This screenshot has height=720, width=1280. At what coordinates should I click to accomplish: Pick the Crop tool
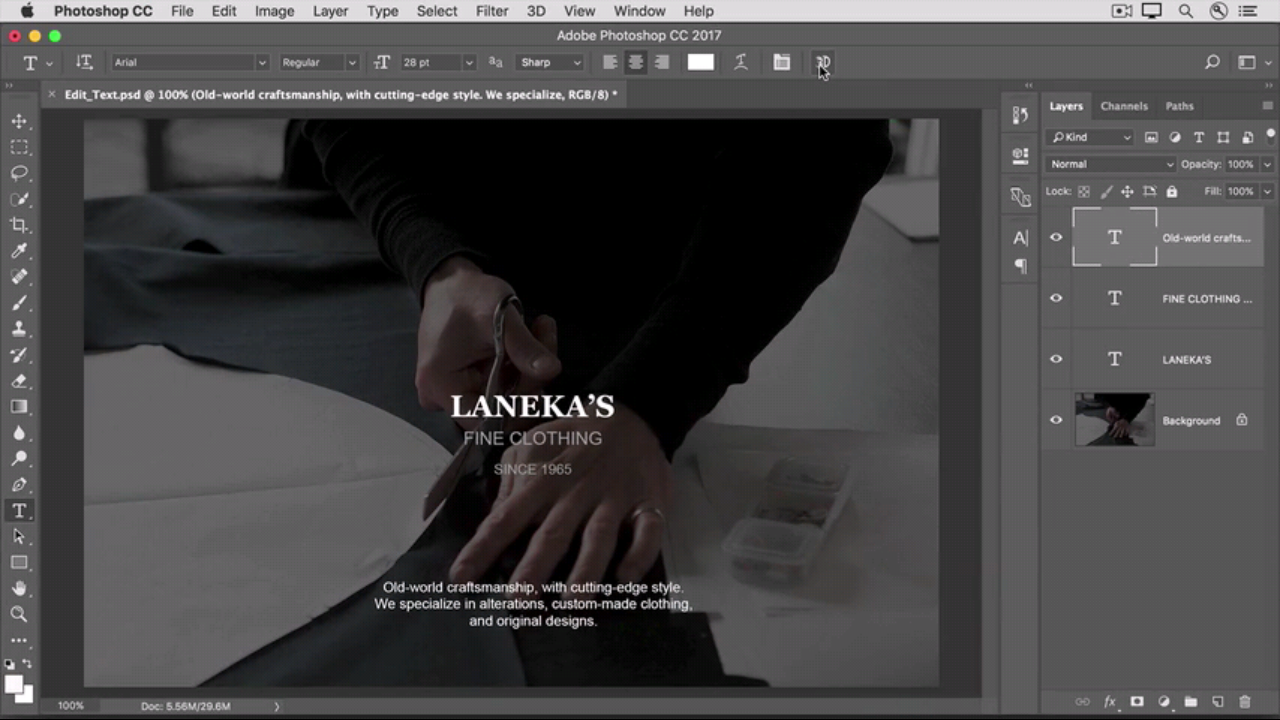19,225
